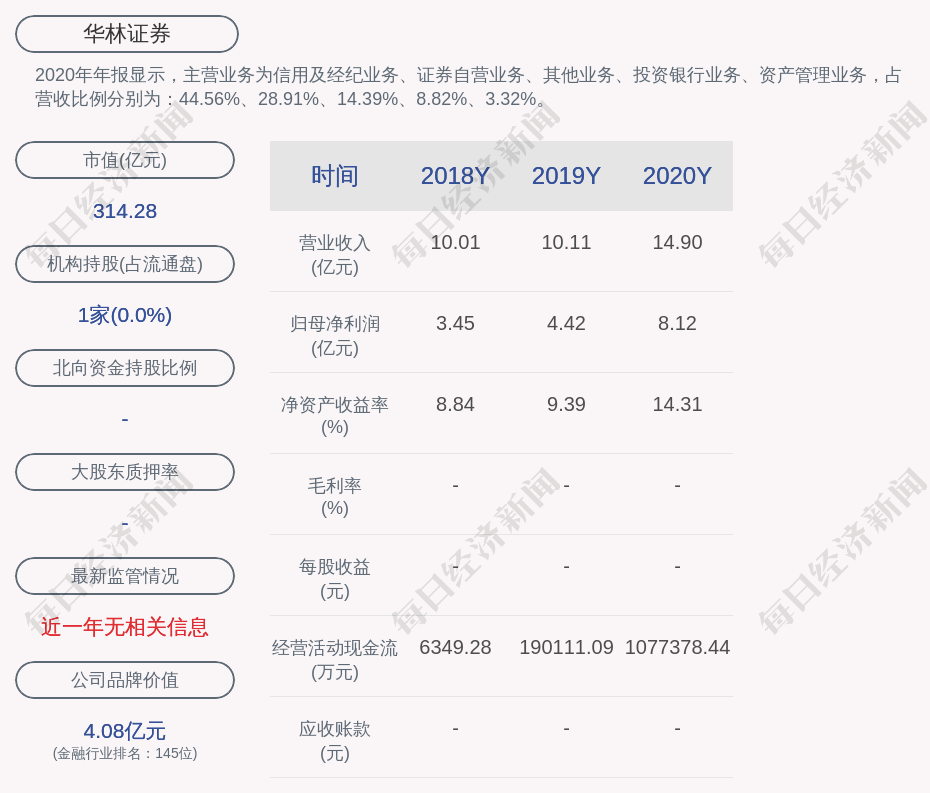Click the 190111.09 cash flow value
The image size is (930, 793).
pyautogui.click(x=566, y=647)
